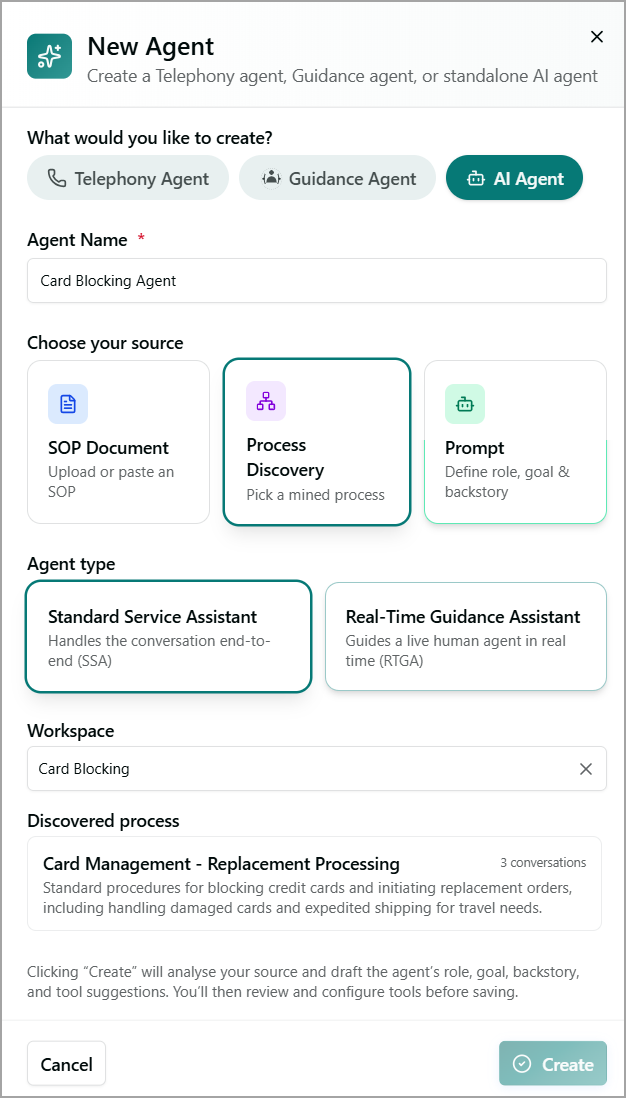Select the Guidance Agent option
The image size is (626, 1098).
(x=338, y=178)
